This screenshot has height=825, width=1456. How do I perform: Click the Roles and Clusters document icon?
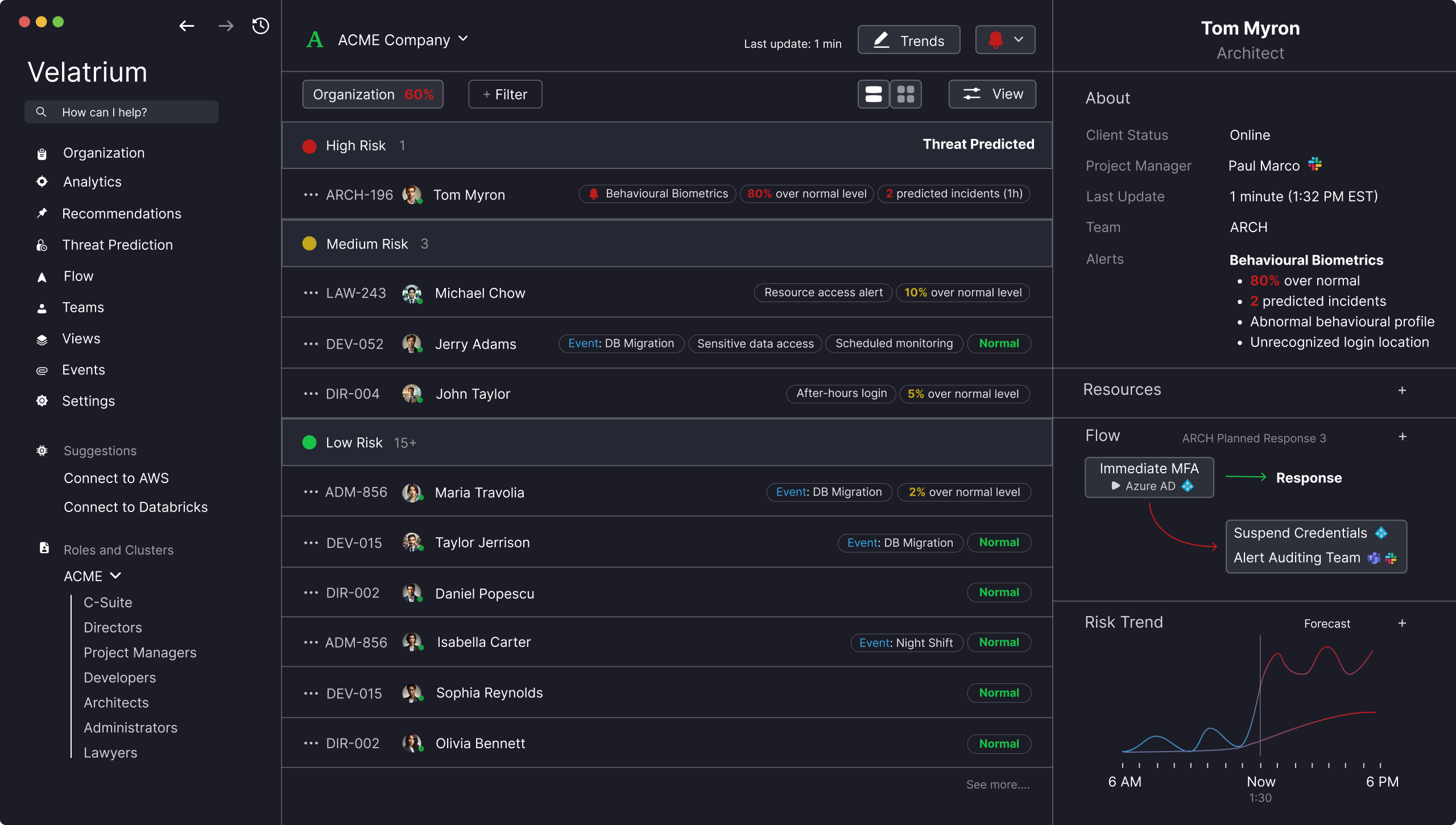pos(44,548)
